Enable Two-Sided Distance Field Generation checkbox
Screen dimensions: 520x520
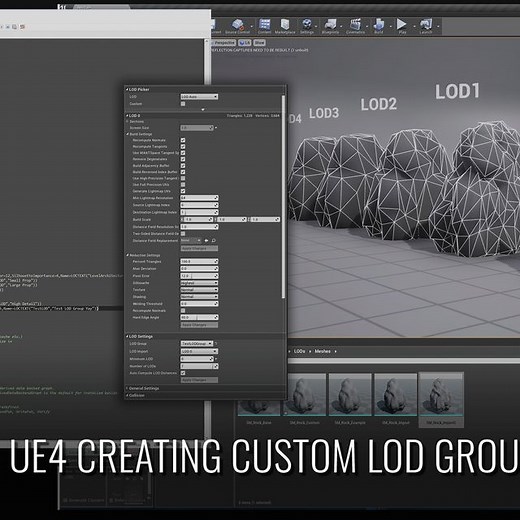183,234
